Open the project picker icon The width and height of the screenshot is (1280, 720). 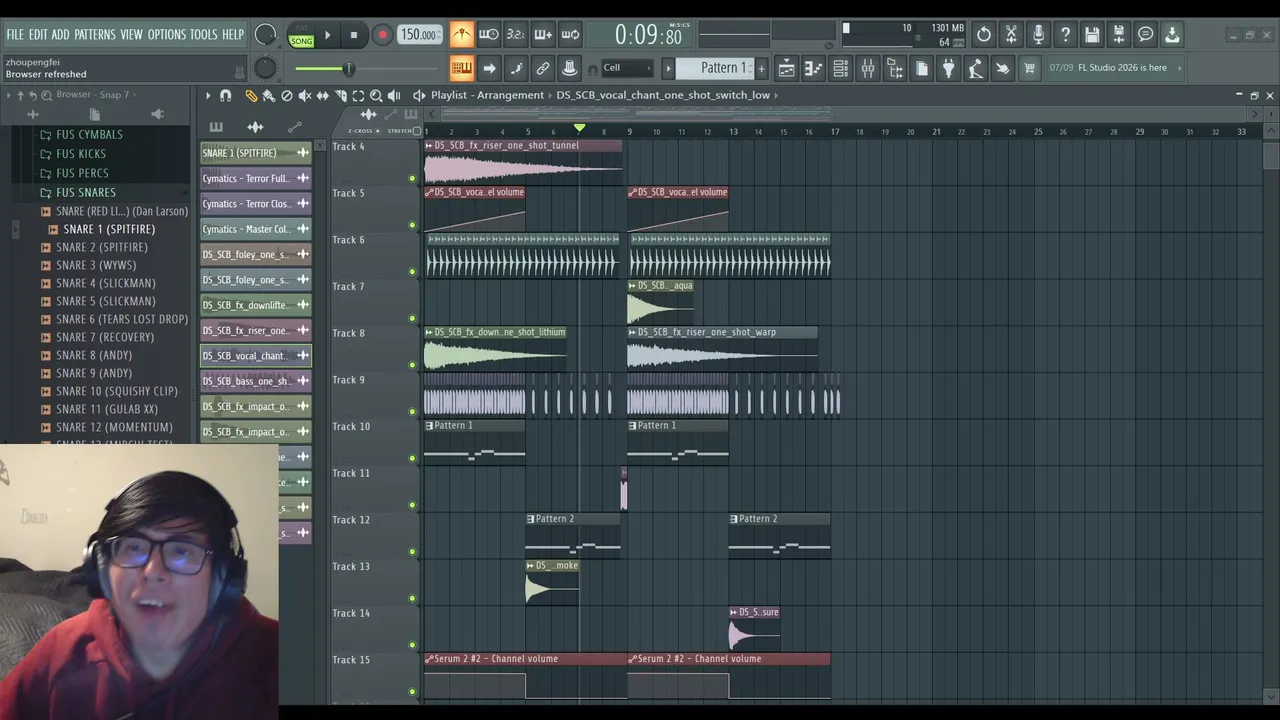(x=922, y=68)
